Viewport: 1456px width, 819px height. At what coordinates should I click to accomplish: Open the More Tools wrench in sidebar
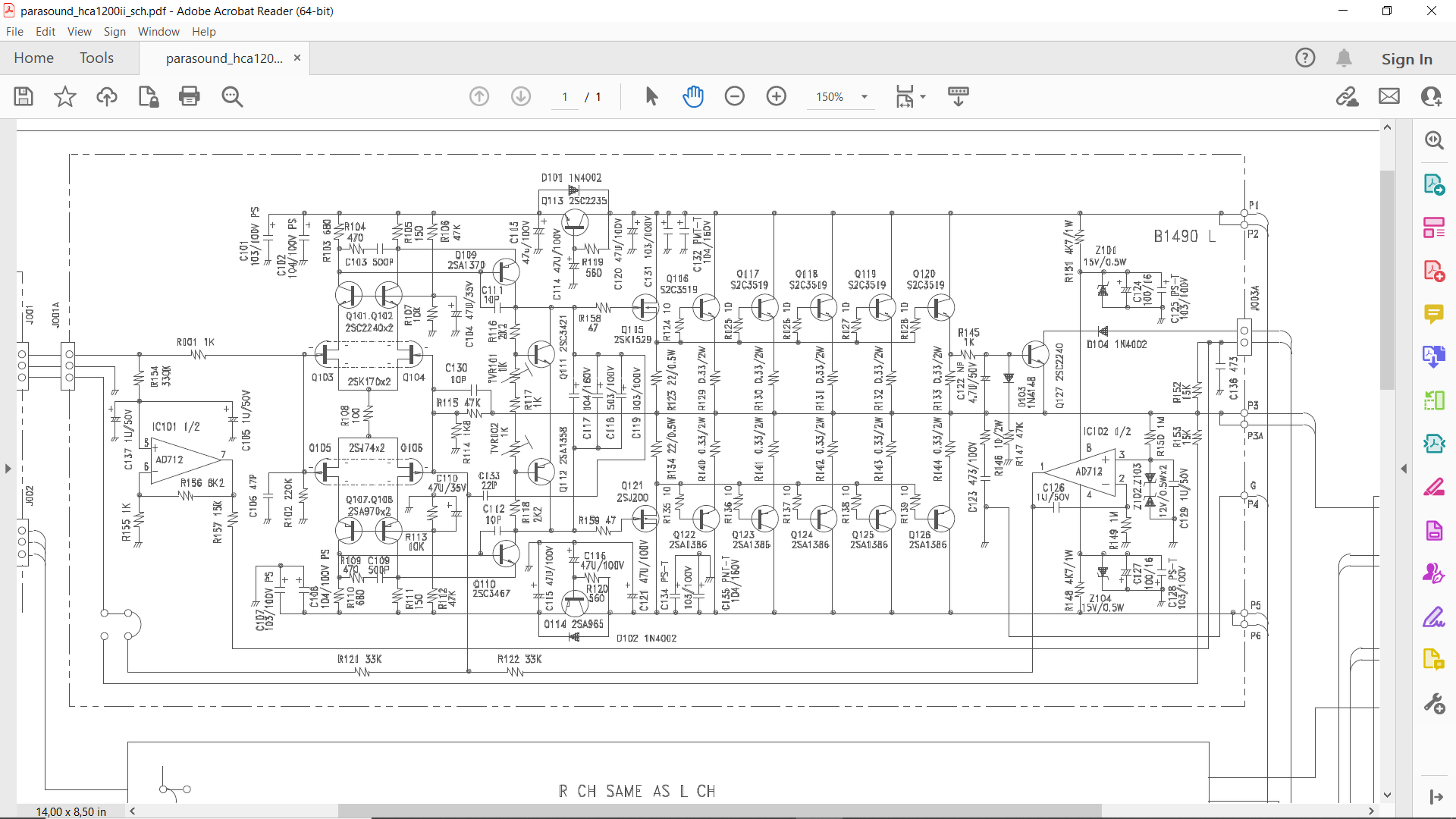[1434, 703]
